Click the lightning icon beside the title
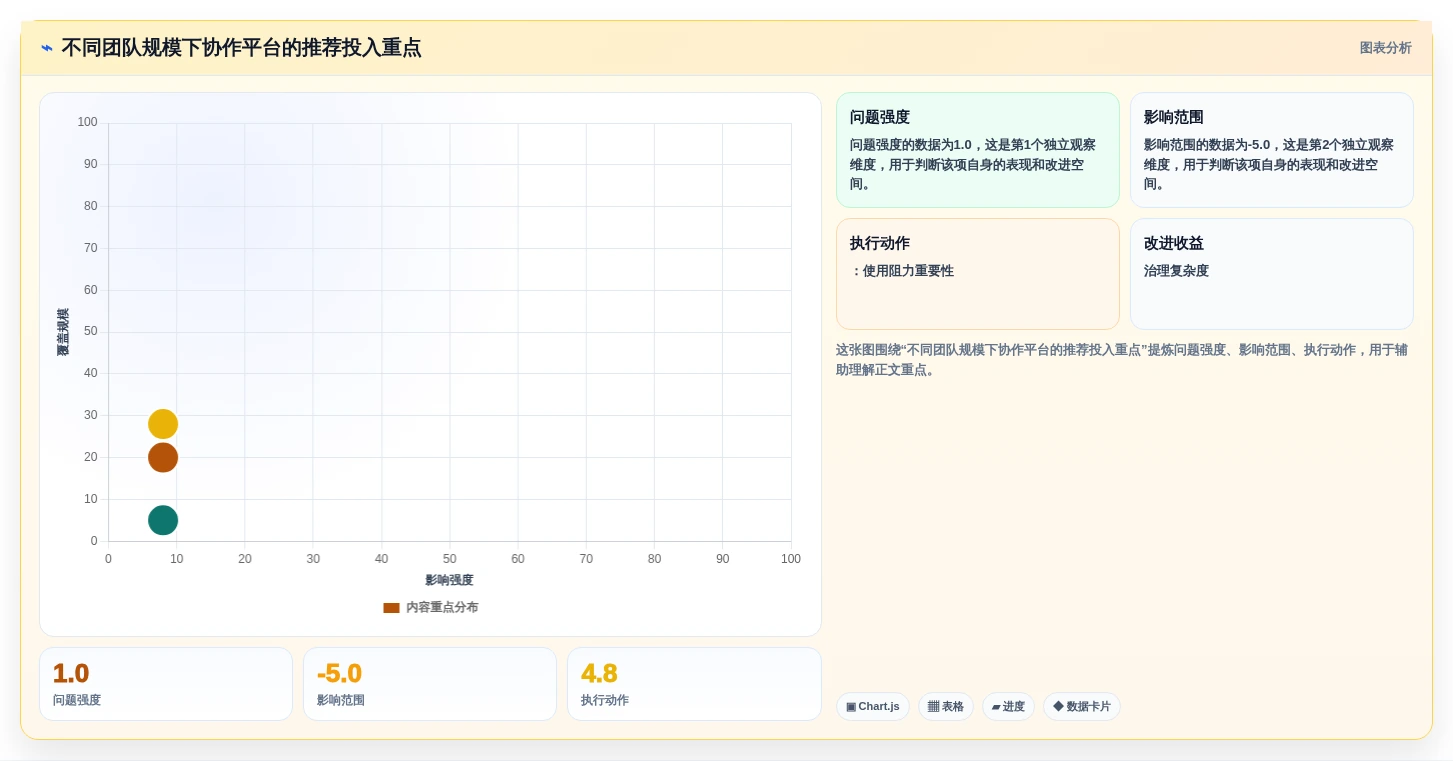 point(47,48)
